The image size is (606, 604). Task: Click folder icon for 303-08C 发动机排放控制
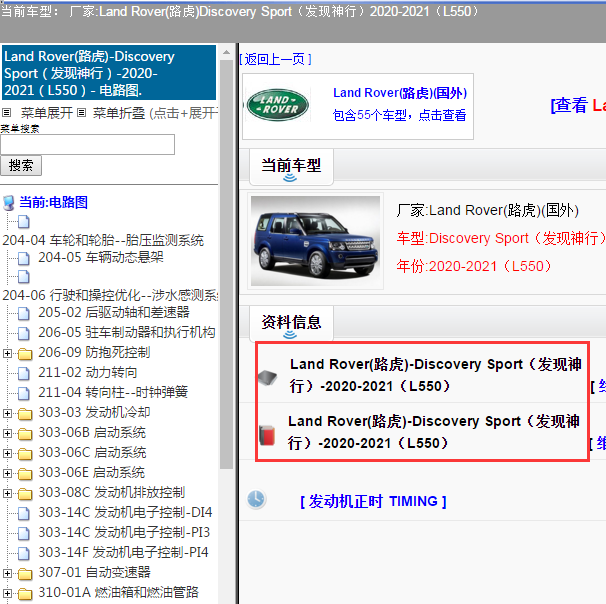coord(25,494)
